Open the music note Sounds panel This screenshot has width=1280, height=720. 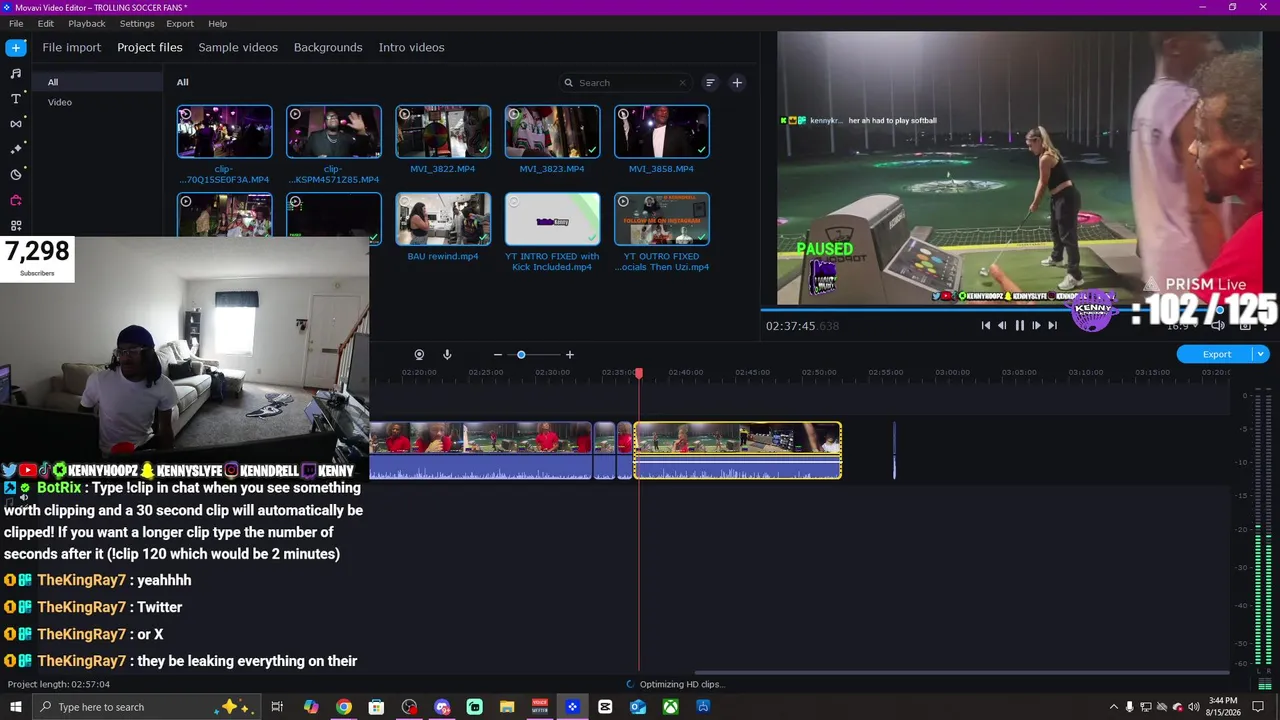click(16, 73)
